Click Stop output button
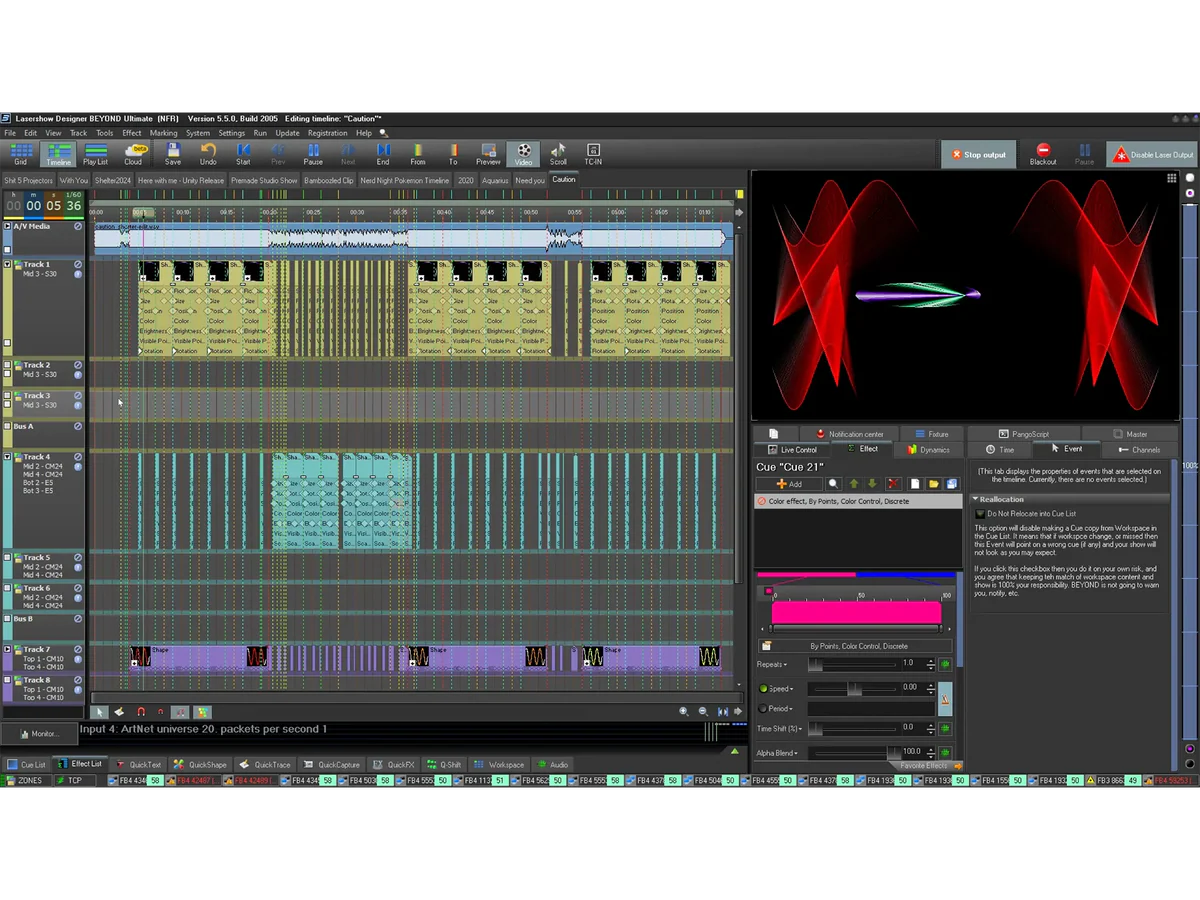This screenshot has width=1200, height=900. tap(978, 154)
